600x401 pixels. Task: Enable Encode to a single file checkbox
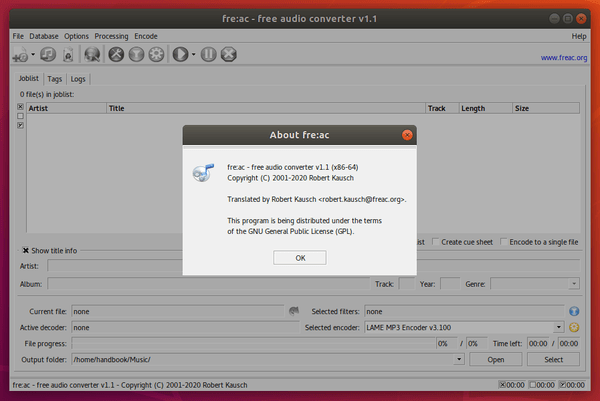504,241
